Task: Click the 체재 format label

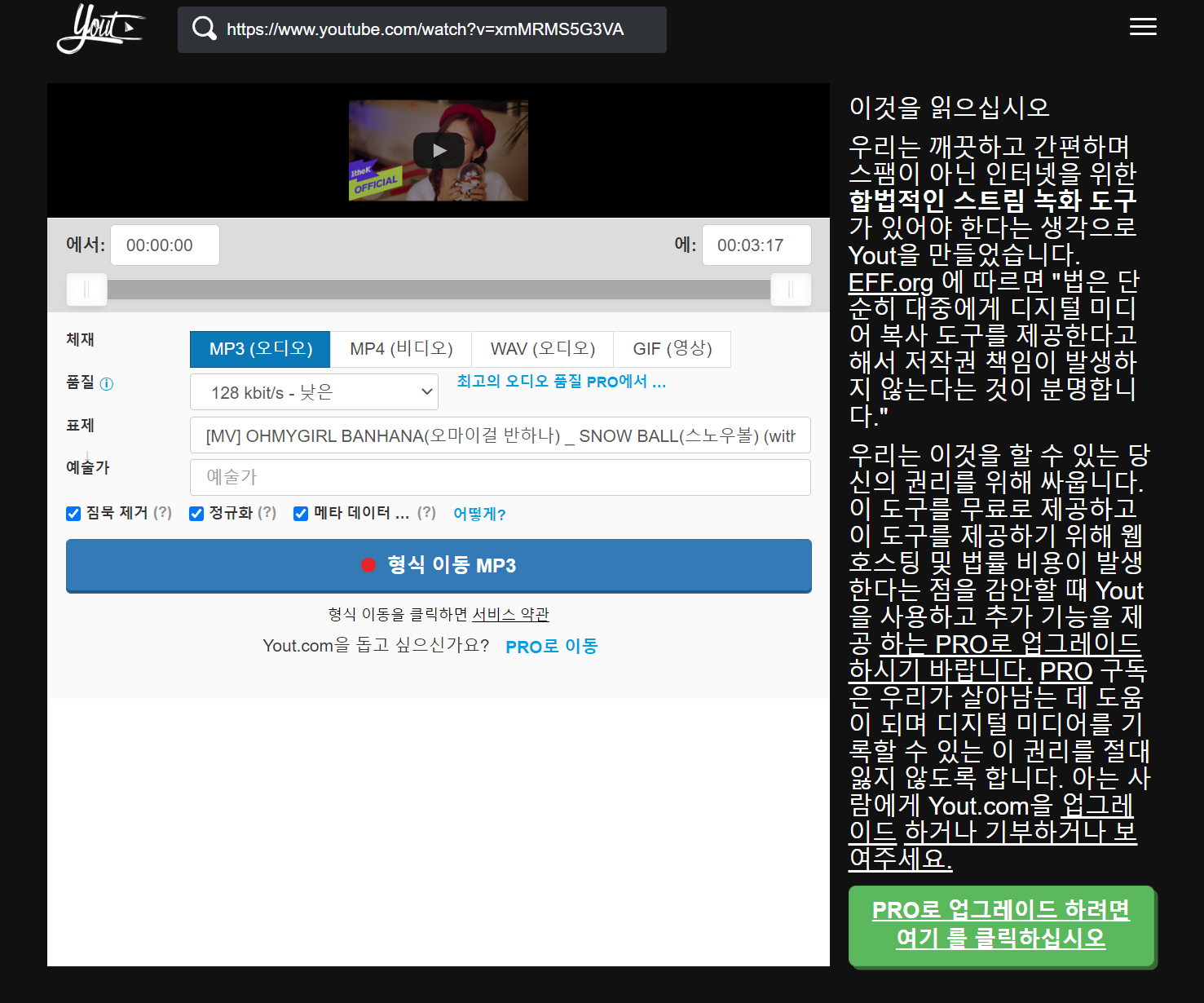Action: pyautogui.click(x=81, y=339)
